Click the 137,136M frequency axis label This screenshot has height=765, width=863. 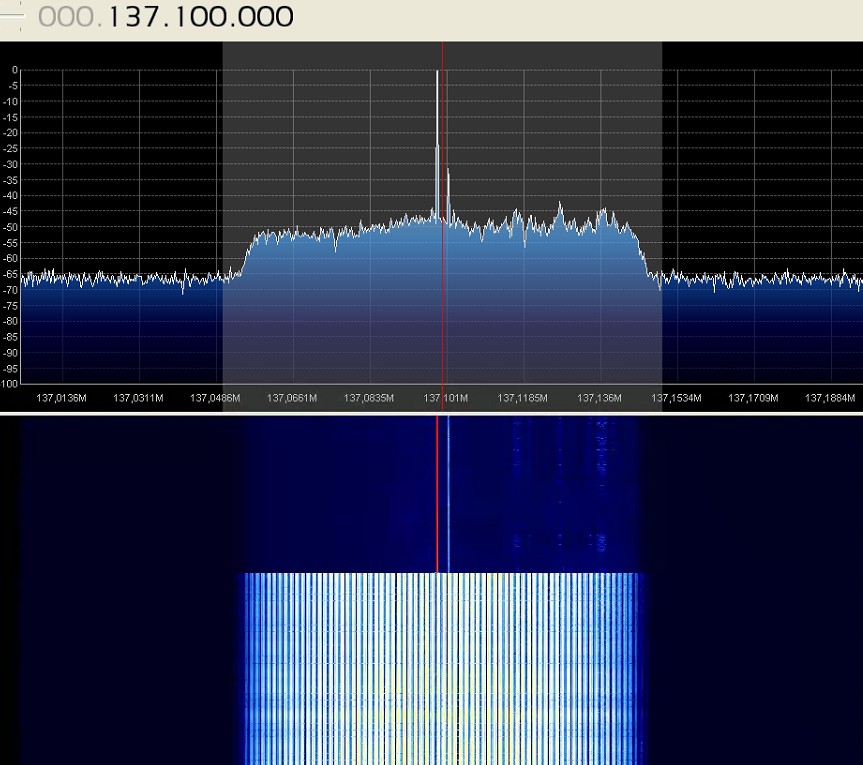point(599,398)
